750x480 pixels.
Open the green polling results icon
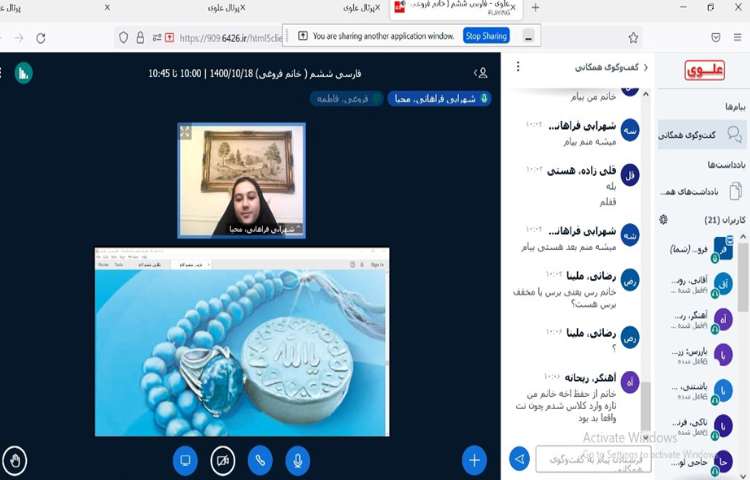click(x=23, y=73)
